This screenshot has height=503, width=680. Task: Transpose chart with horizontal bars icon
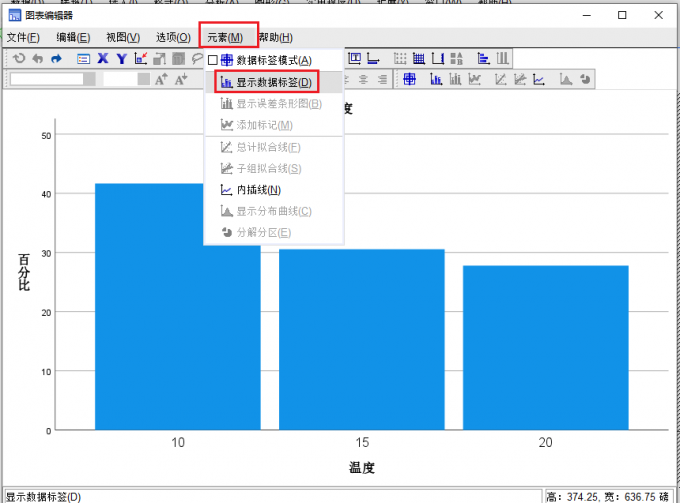point(483,58)
